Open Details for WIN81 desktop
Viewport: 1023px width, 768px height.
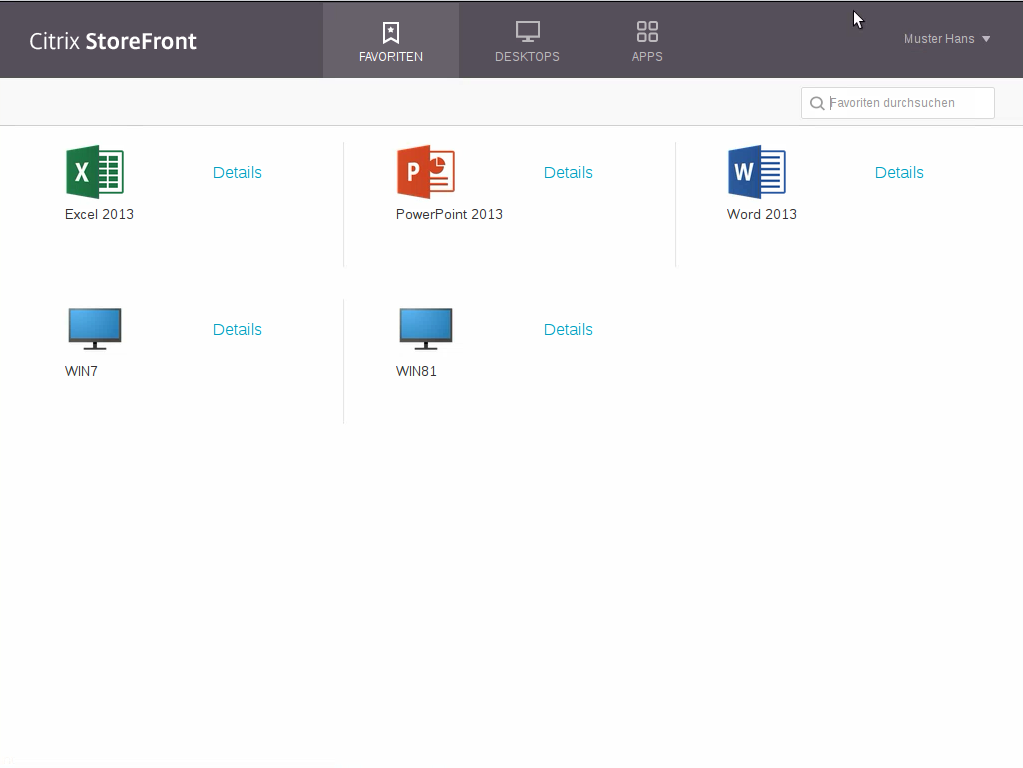[568, 329]
